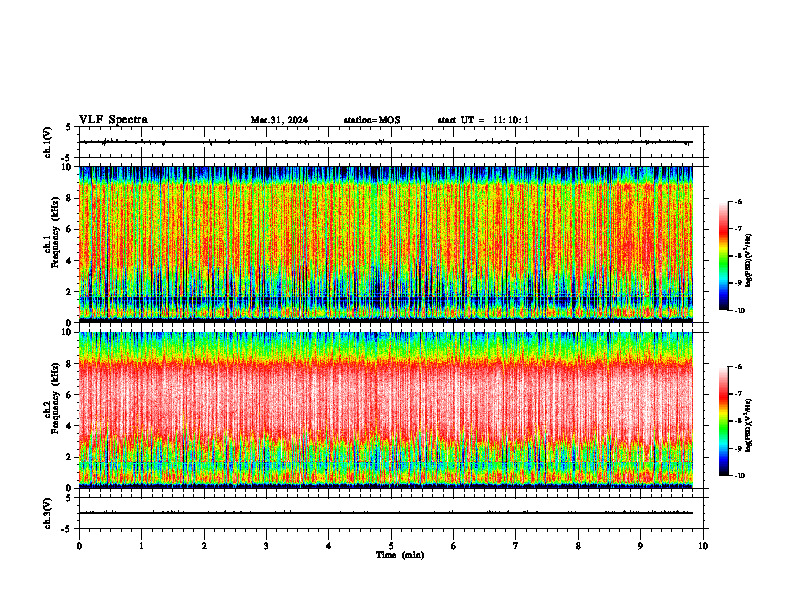
Task: Click the "6" kHz tick of ch.1 spectrogram
Action: coord(69,229)
